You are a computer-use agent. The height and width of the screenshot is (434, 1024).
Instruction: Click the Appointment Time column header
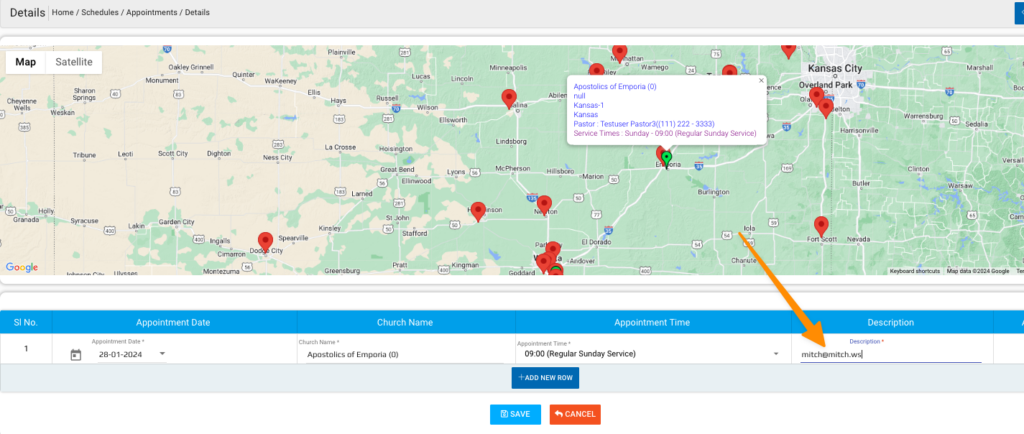pyautogui.click(x=652, y=322)
